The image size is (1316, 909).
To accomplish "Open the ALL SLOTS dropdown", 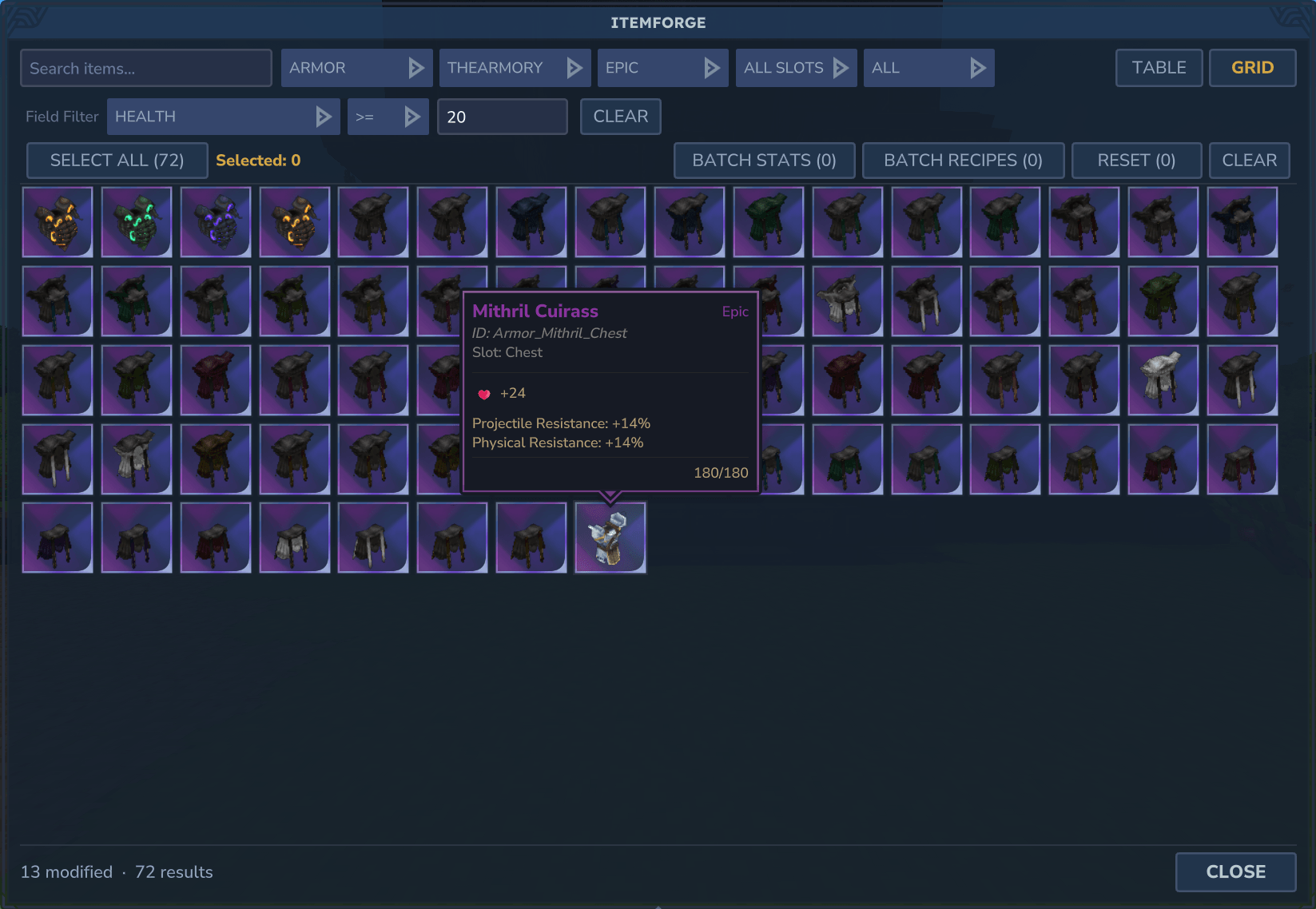I will point(796,68).
